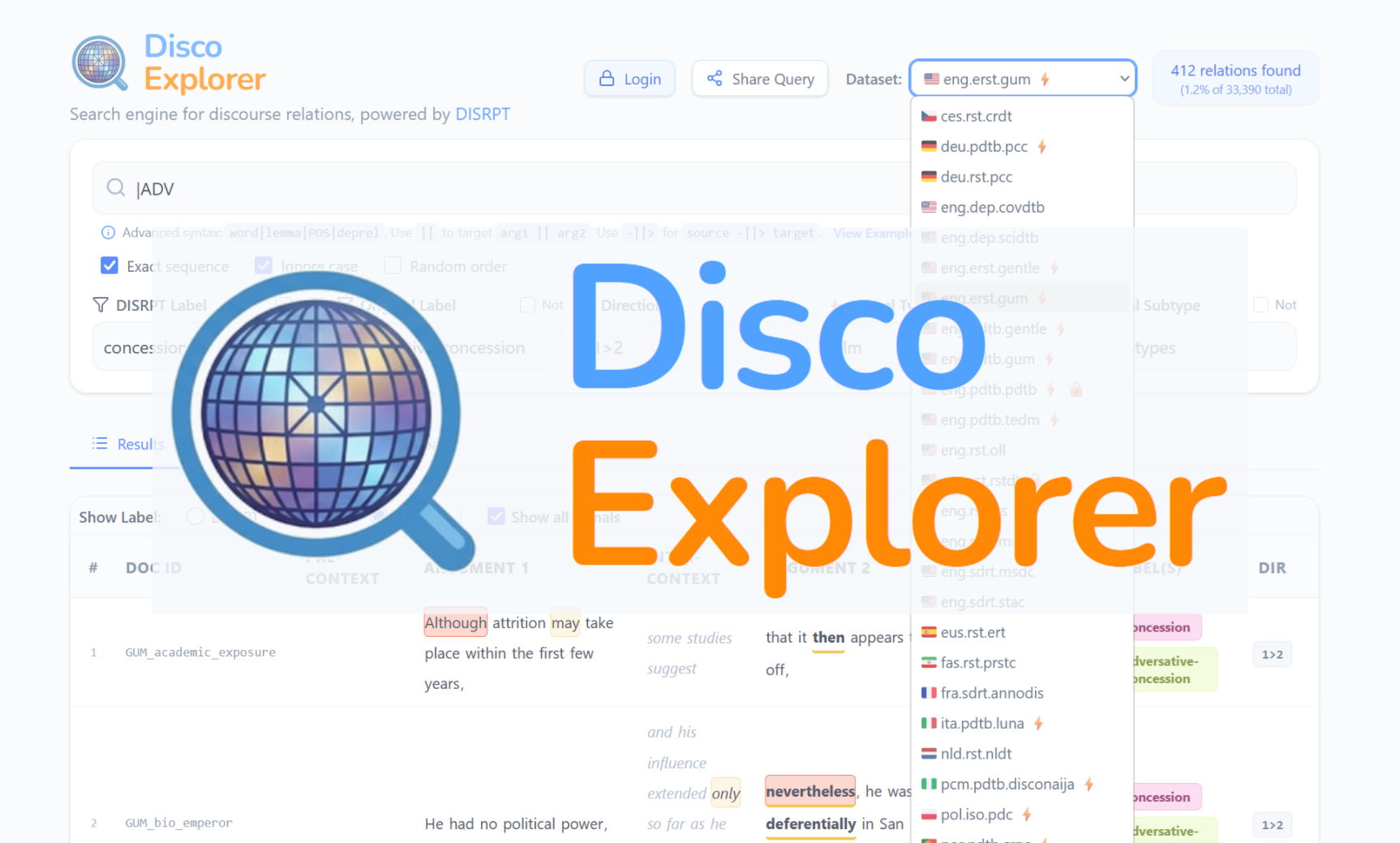Select nld.rst.nldt from the dataset list
The image size is (1400, 843).
click(1022, 754)
